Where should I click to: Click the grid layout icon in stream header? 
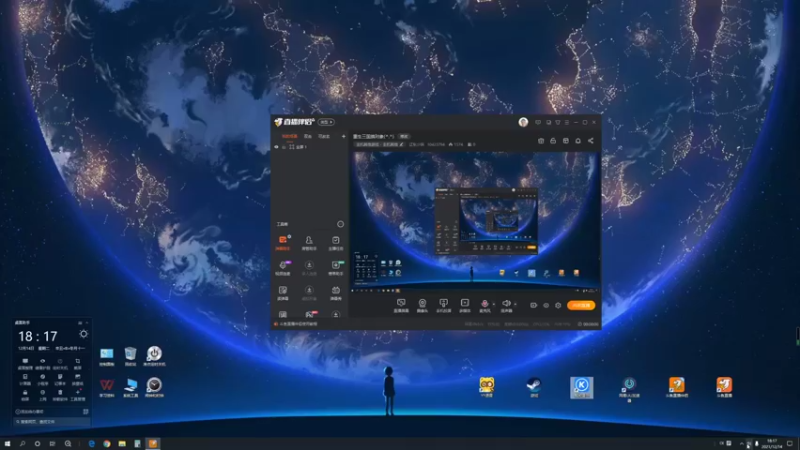pyautogui.click(x=566, y=140)
